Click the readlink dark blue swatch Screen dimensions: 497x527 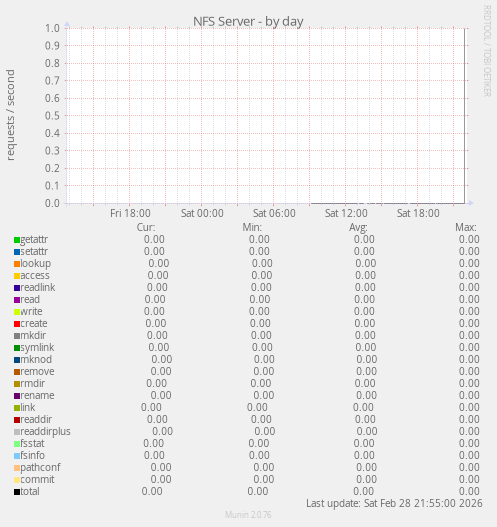click(17, 288)
